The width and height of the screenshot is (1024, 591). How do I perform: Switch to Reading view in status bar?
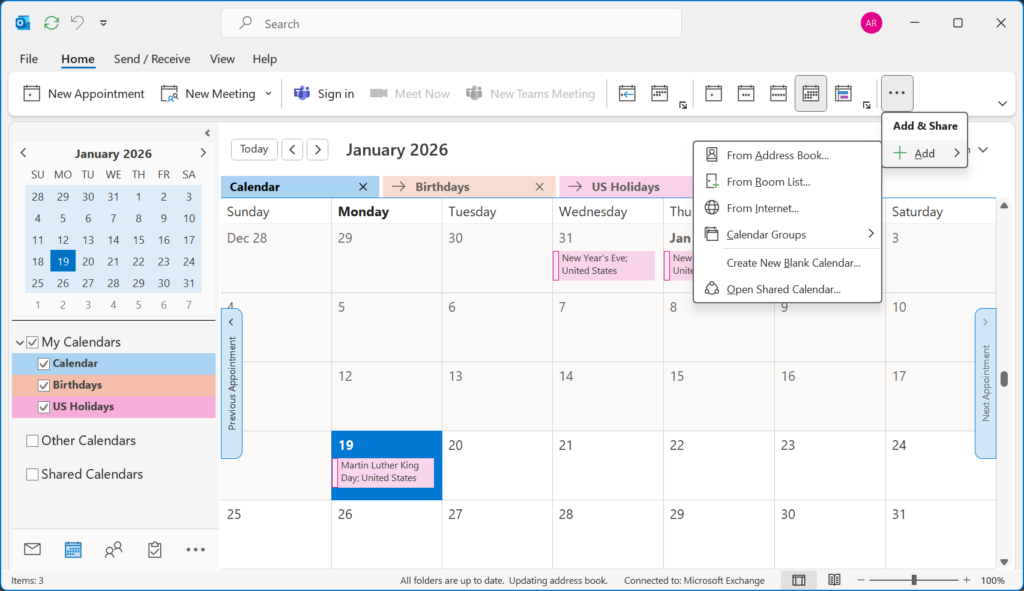coord(833,580)
